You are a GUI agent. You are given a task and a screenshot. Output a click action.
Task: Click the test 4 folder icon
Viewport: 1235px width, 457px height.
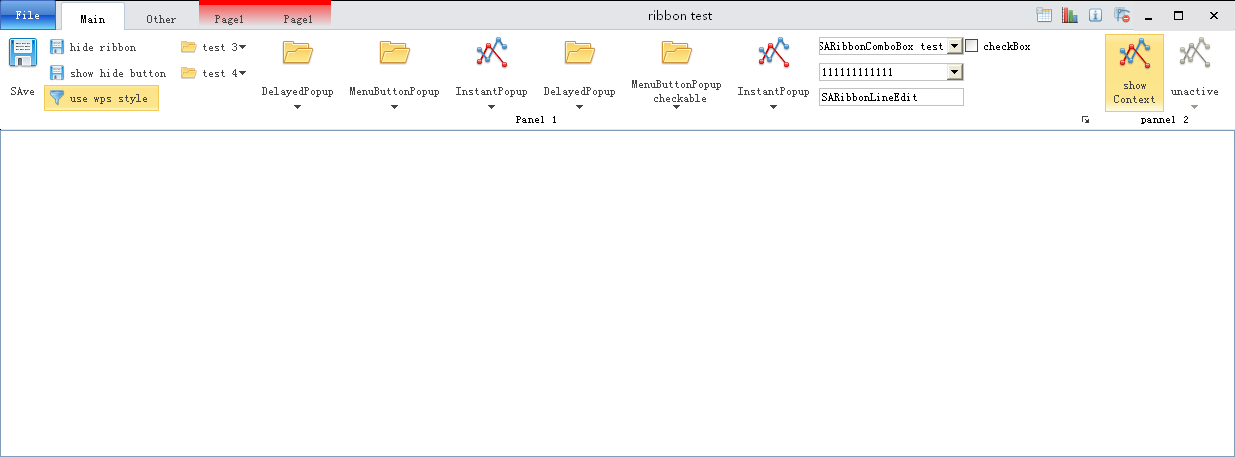pyautogui.click(x=188, y=73)
